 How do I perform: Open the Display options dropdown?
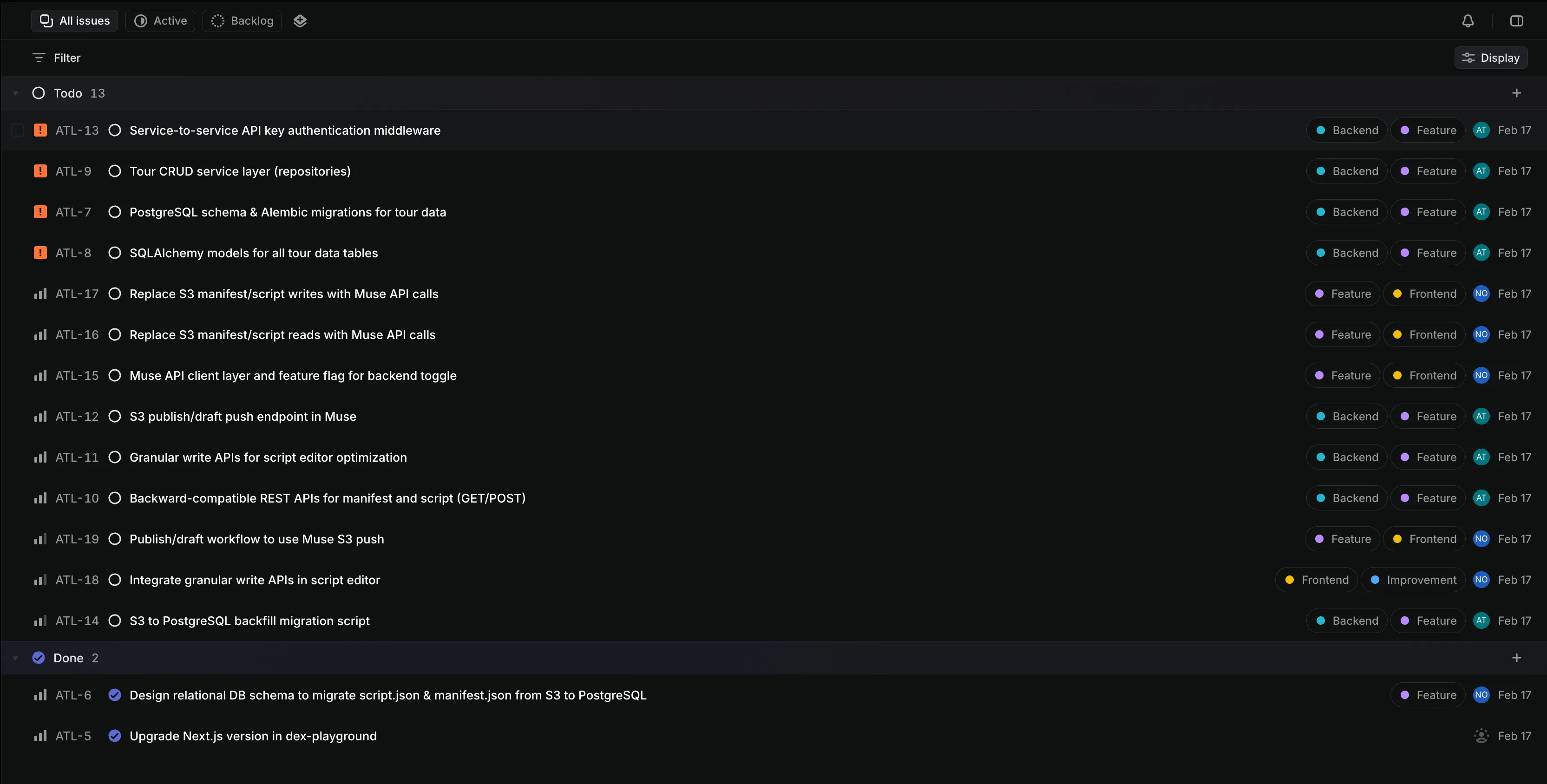[1490, 58]
